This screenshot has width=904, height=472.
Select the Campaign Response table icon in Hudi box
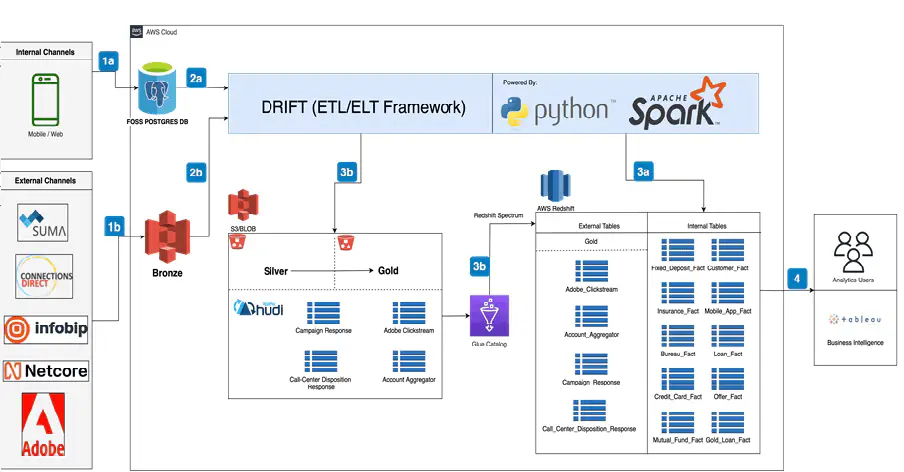tap(323, 313)
